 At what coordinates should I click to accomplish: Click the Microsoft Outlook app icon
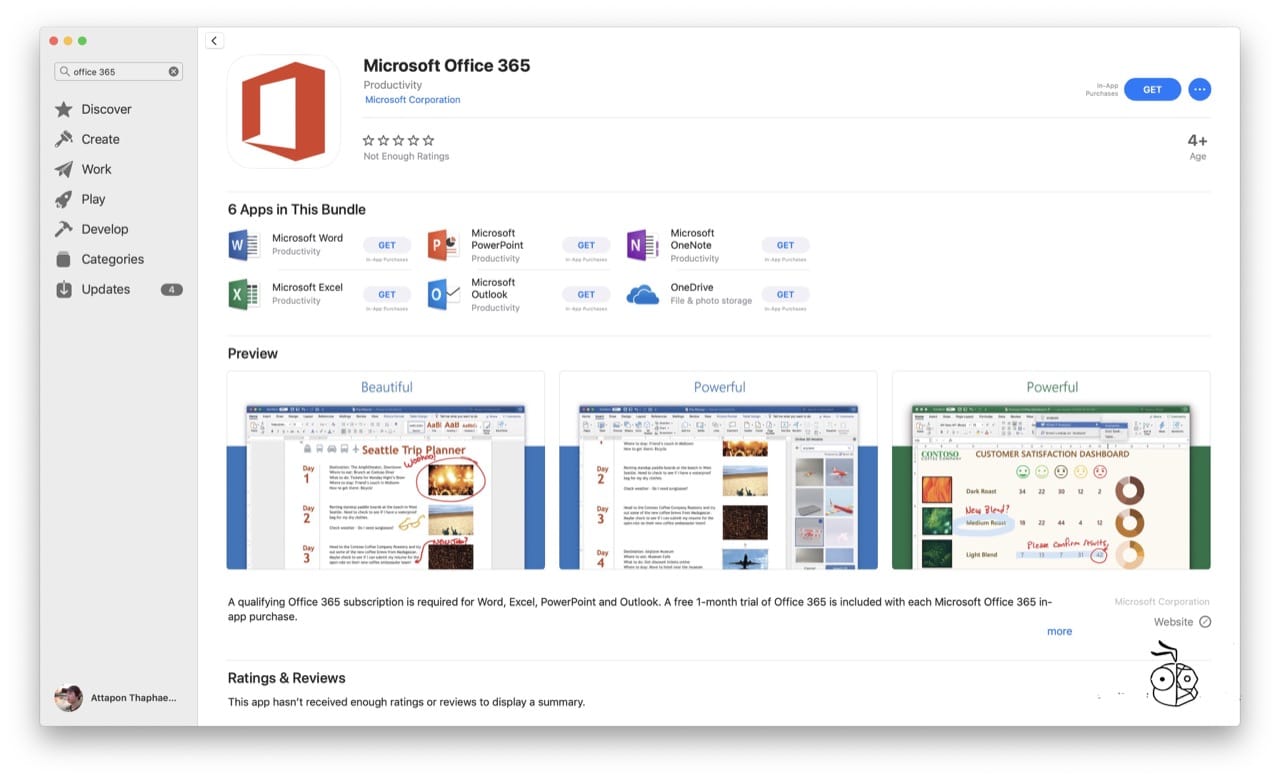tap(443, 294)
